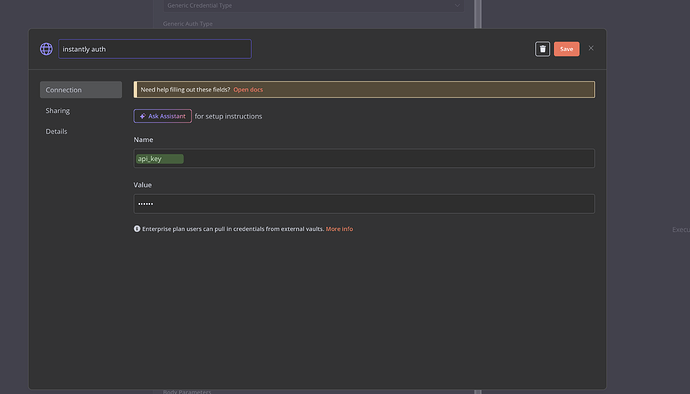Expand the Generic Credential Type dropdown behind dialog

click(x=313, y=6)
